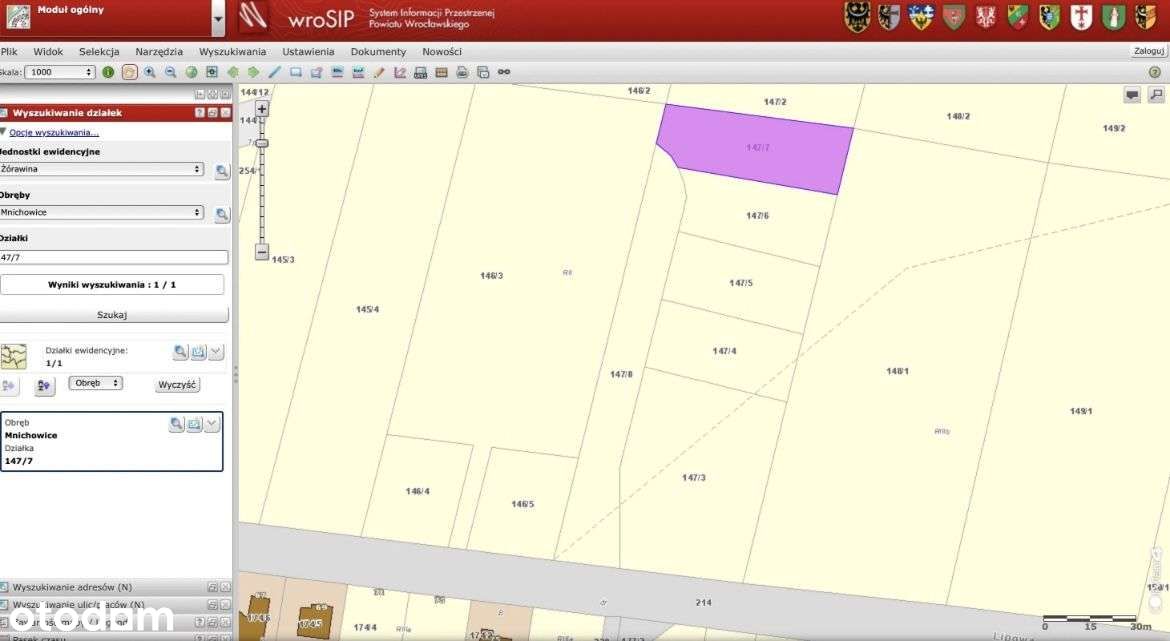Open the Nowości menu
Viewport: 1170px width, 641px height.
click(442, 51)
